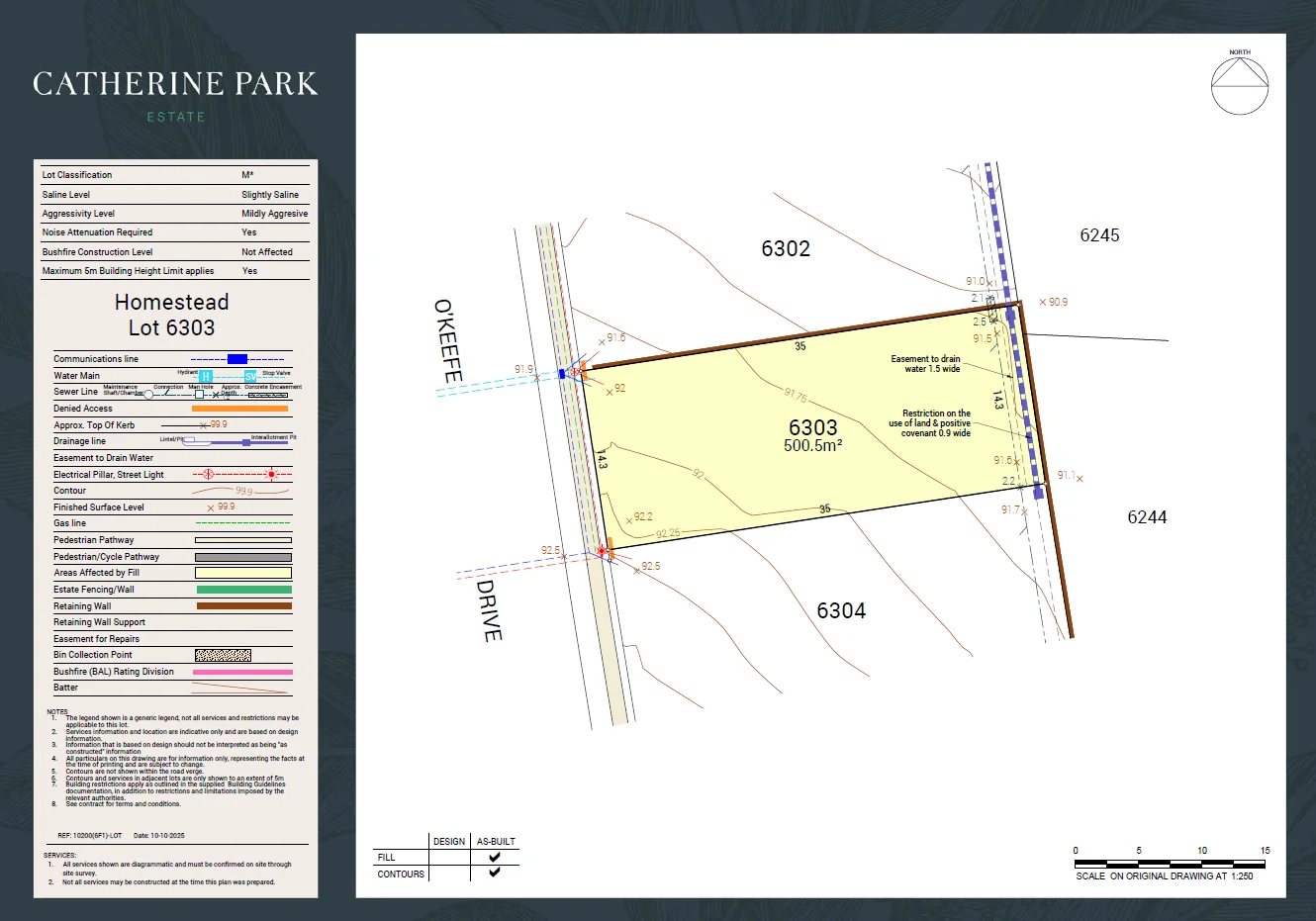Select the AS-BUILT column header

pos(495,841)
